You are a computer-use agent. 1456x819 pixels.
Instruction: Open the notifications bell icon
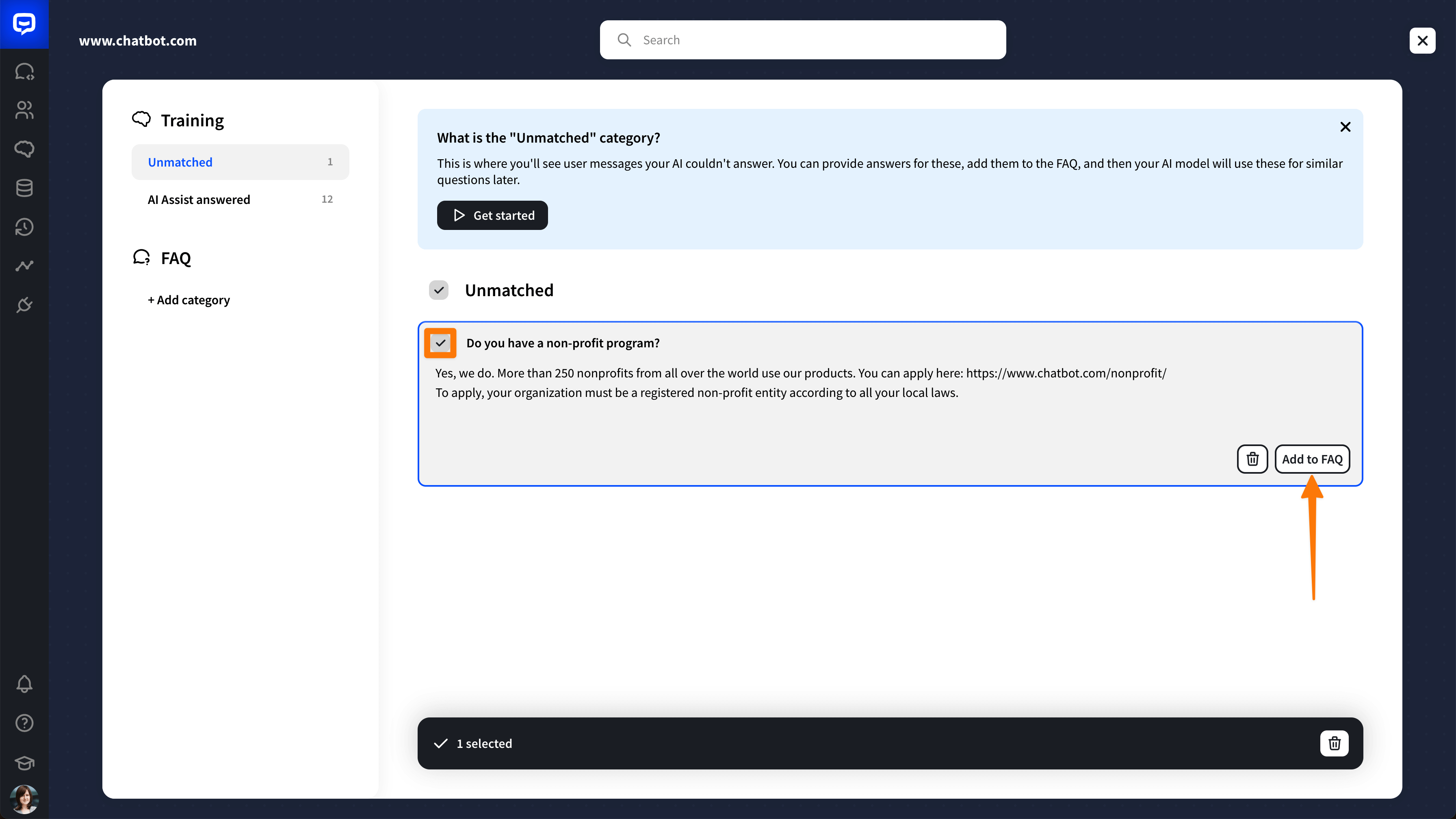pyautogui.click(x=24, y=684)
